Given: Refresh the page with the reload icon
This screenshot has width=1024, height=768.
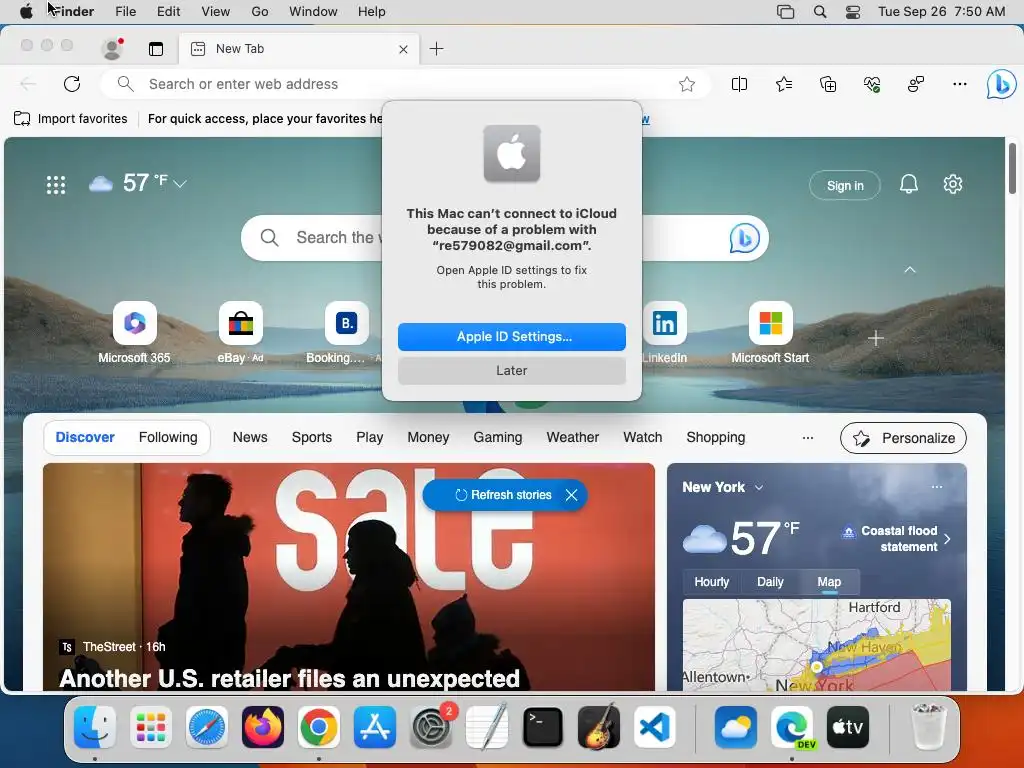Looking at the screenshot, I should [72, 84].
